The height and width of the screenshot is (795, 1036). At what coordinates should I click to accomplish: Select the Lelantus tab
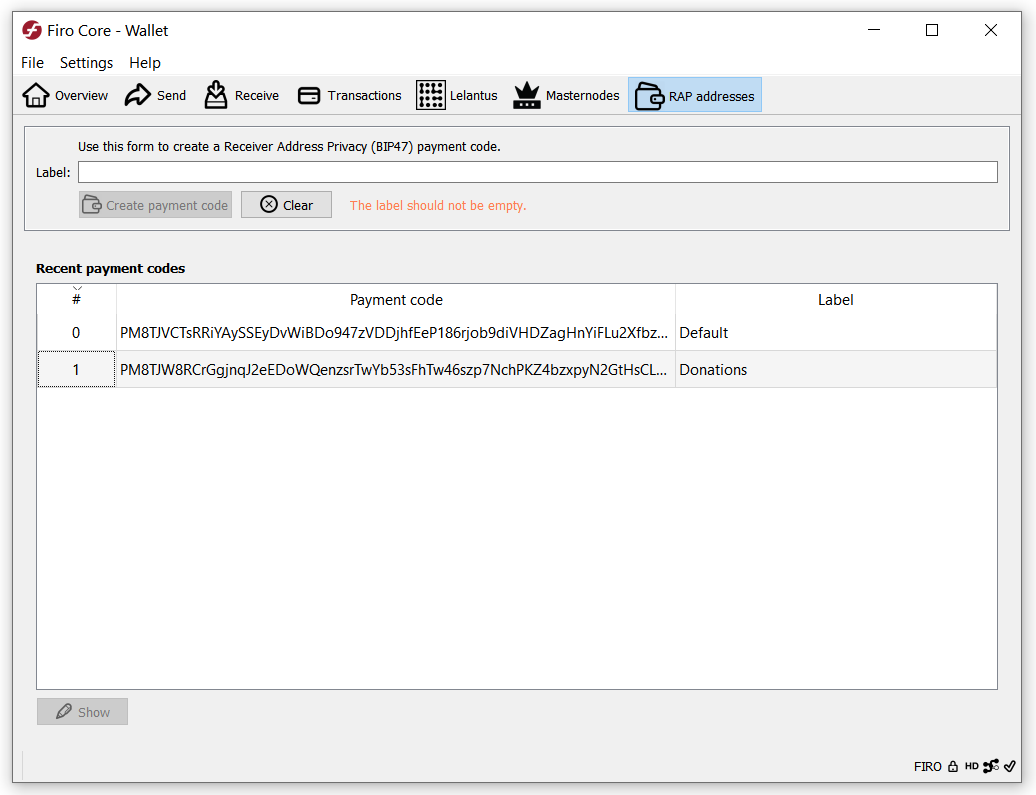pos(457,95)
